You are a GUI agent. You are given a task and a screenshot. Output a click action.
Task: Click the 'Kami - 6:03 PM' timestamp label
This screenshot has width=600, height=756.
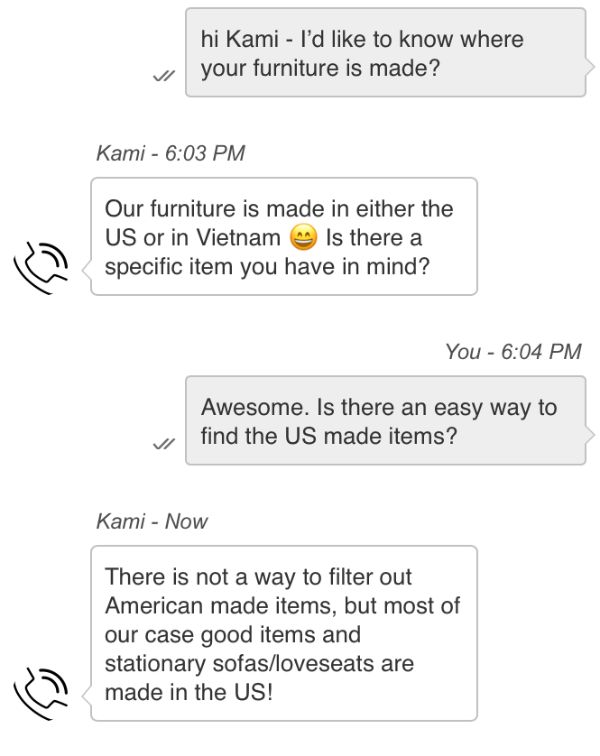click(171, 153)
